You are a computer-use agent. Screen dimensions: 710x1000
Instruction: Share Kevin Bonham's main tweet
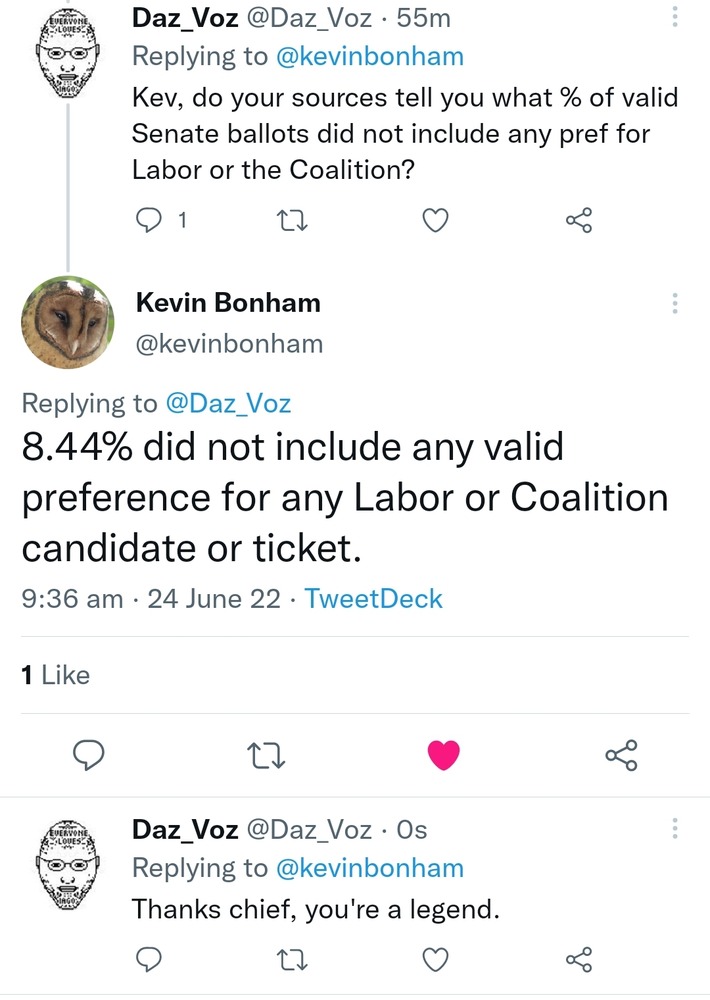[x=621, y=756]
